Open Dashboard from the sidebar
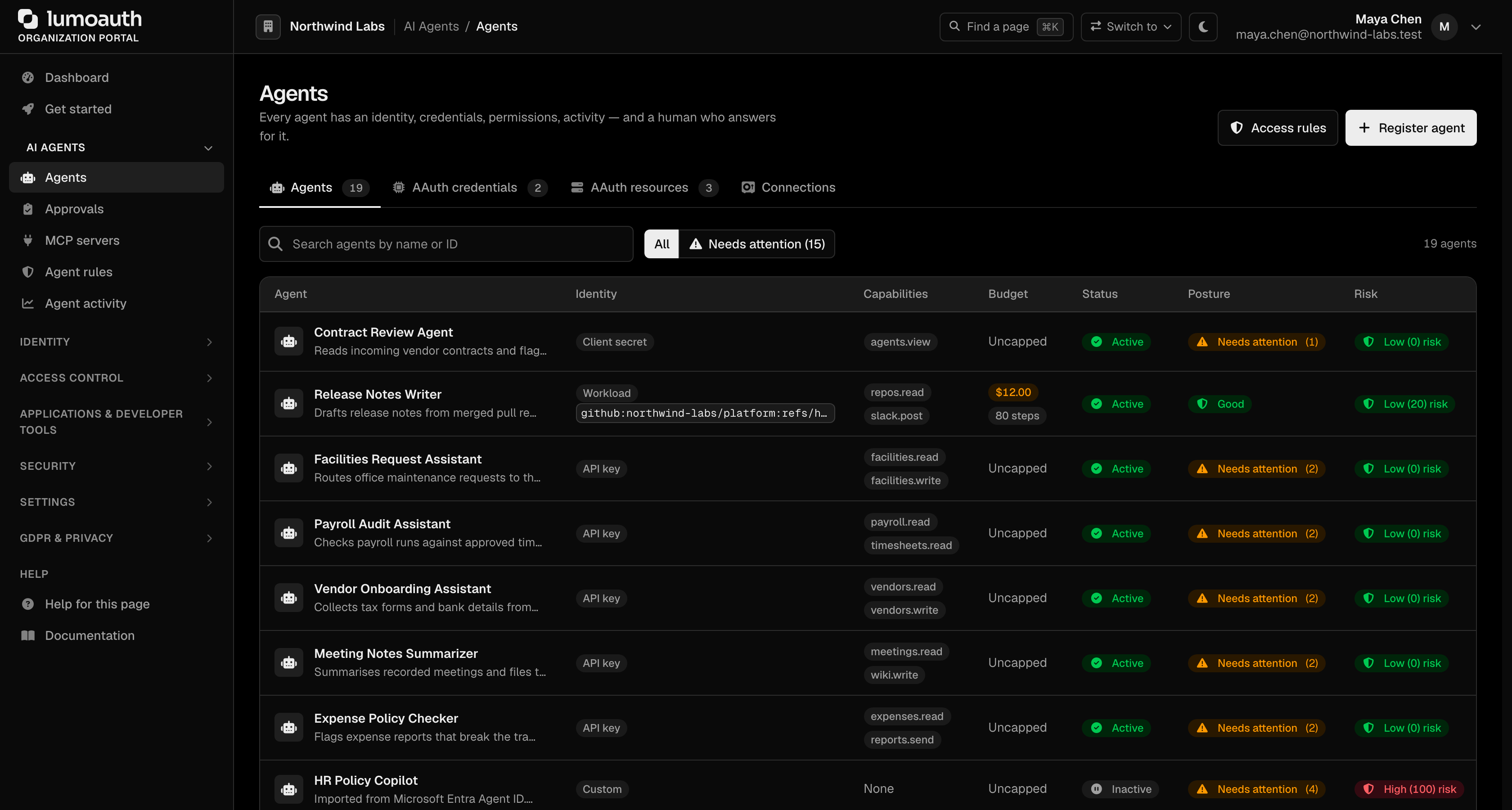 tap(116, 77)
